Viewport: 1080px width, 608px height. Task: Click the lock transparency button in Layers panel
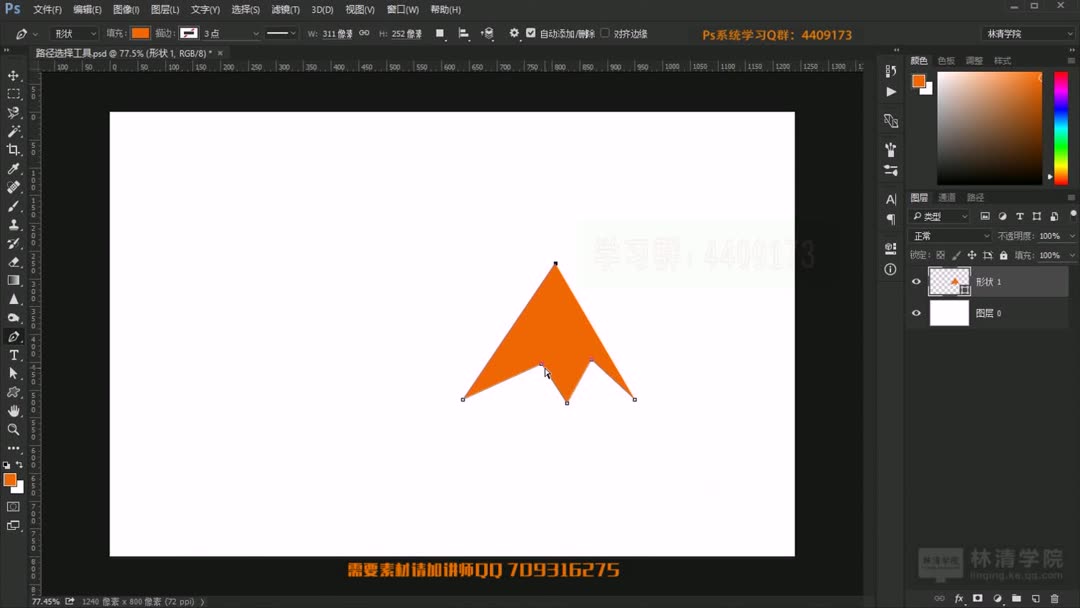pyautogui.click(x=940, y=254)
